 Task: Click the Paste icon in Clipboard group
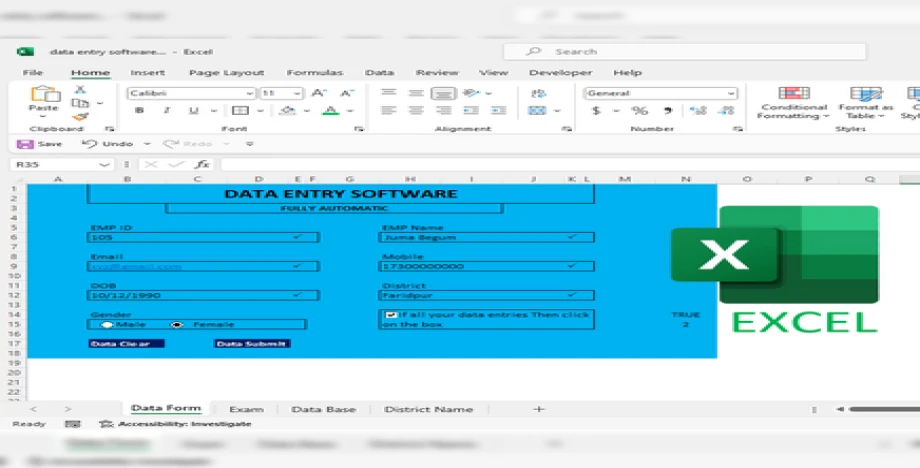(x=44, y=97)
